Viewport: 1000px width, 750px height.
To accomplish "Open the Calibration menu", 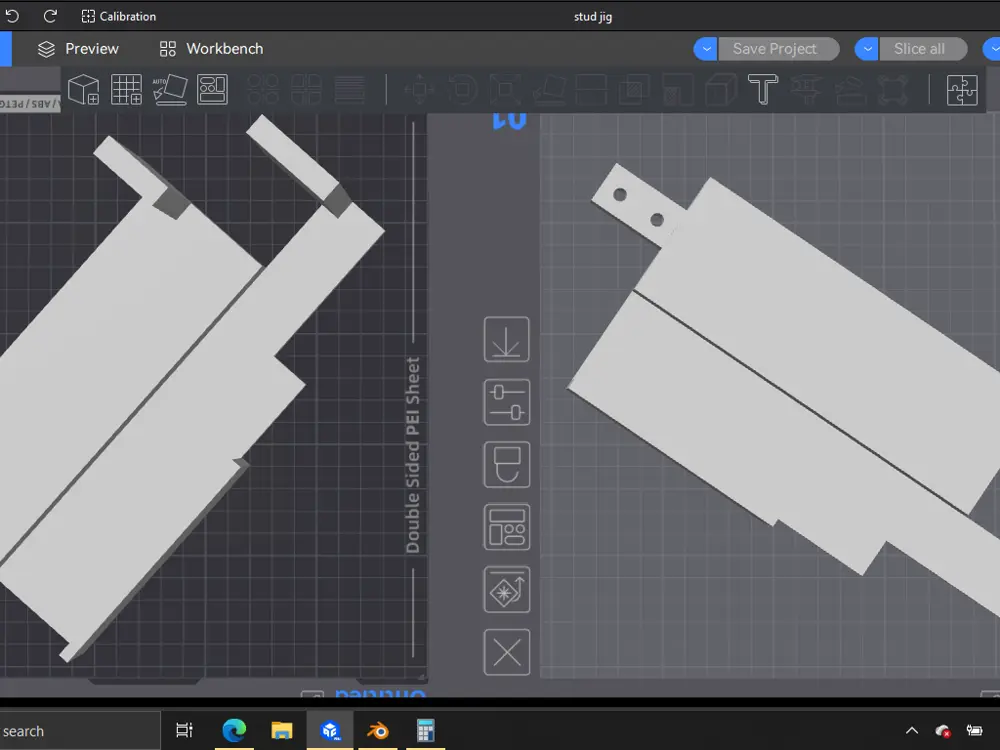I will (x=119, y=17).
